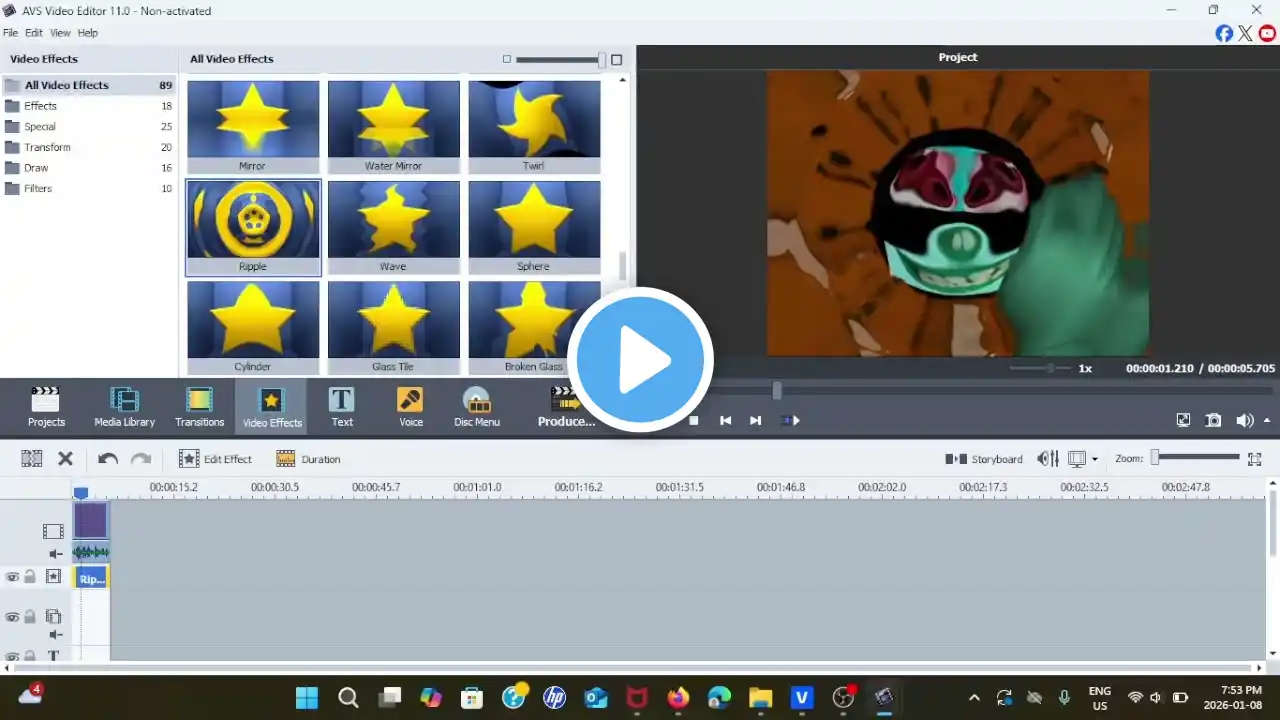Select the All Video Effects folder
This screenshot has width=1280, height=720.
pyautogui.click(x=88, y=85)
